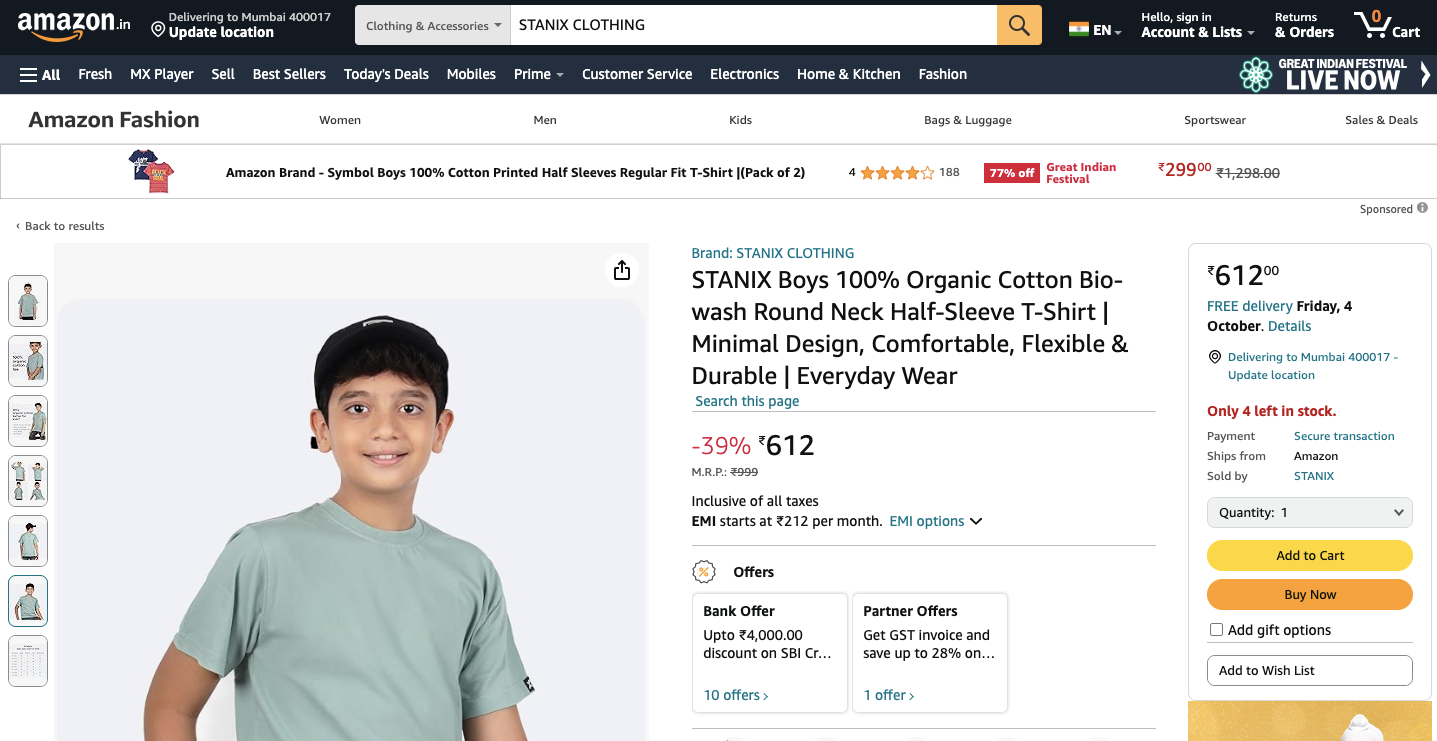Click the Amazon.in logo
The height and width of the screenshot is (741, 1437).
73,25
